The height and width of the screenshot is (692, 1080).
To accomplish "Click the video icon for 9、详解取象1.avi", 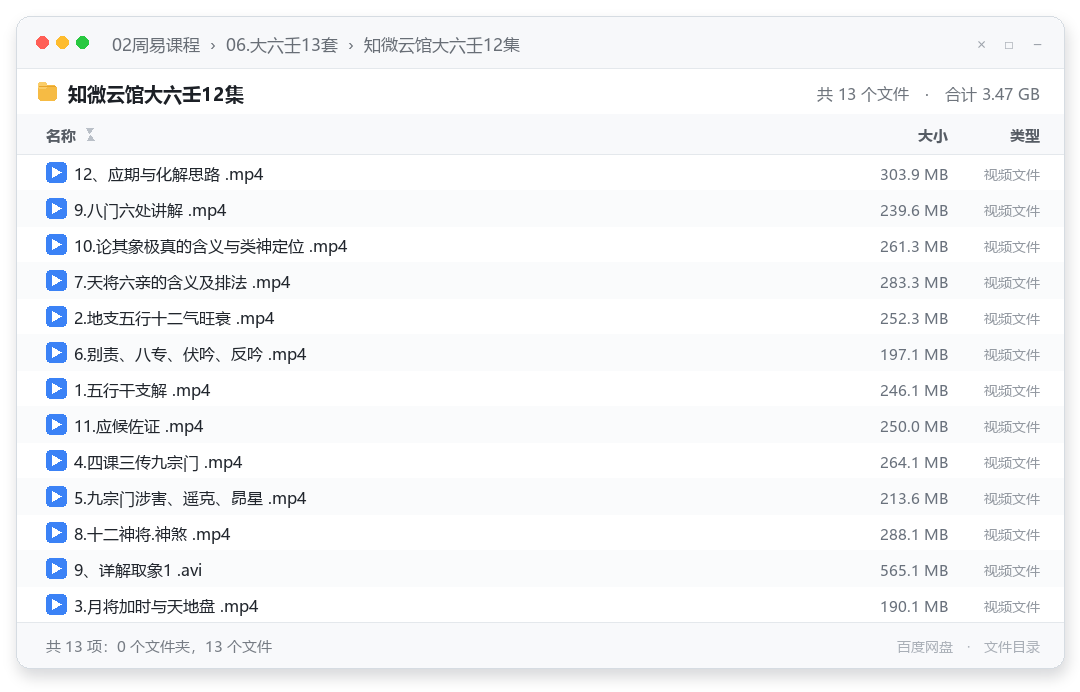I will pos(56,569).
